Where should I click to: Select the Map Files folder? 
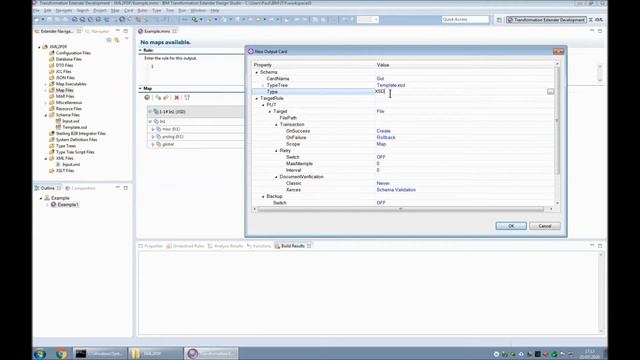64,90
